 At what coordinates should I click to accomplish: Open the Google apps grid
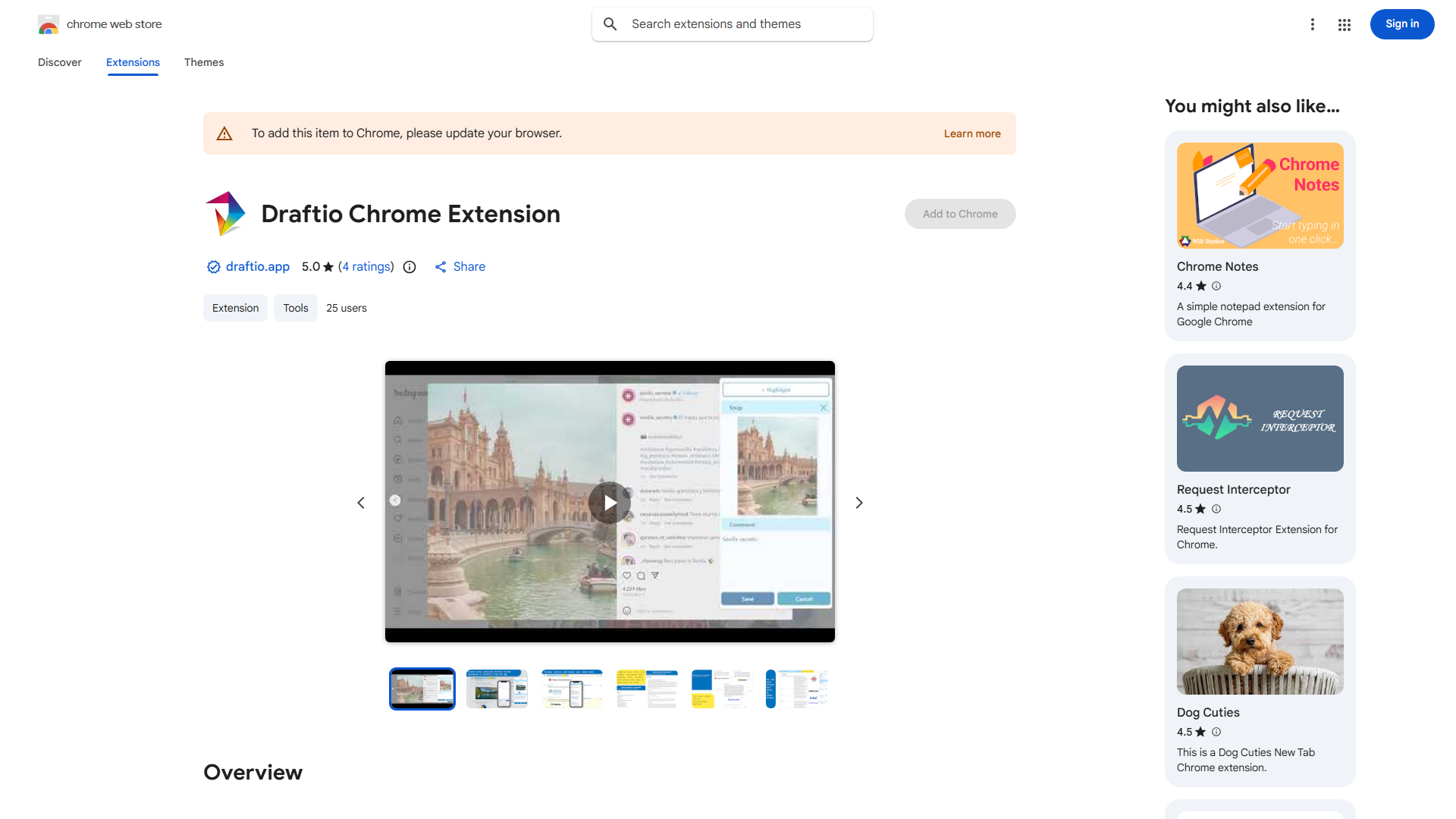pos(1345,24)
